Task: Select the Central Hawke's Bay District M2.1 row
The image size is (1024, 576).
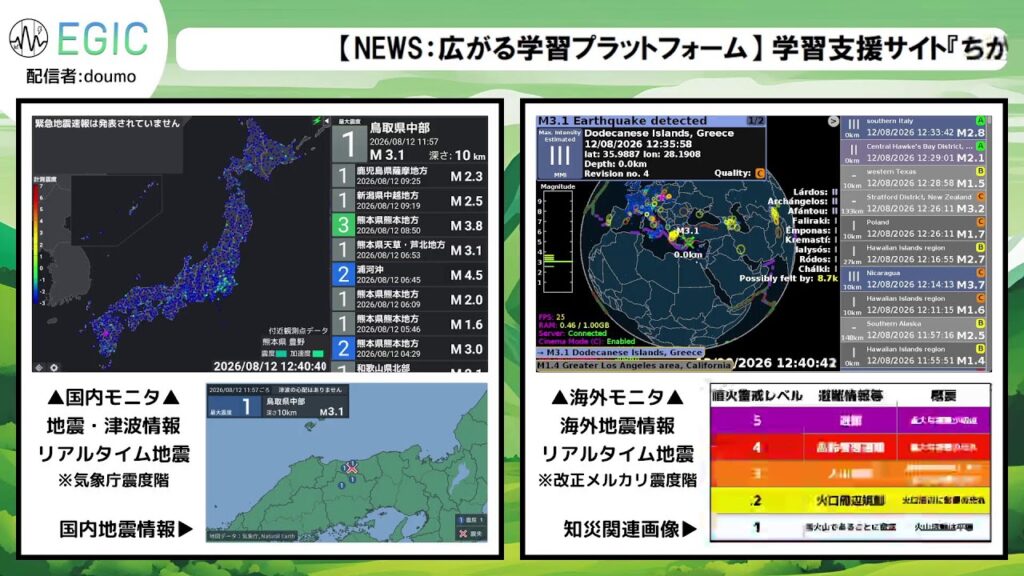Action: 913,153
